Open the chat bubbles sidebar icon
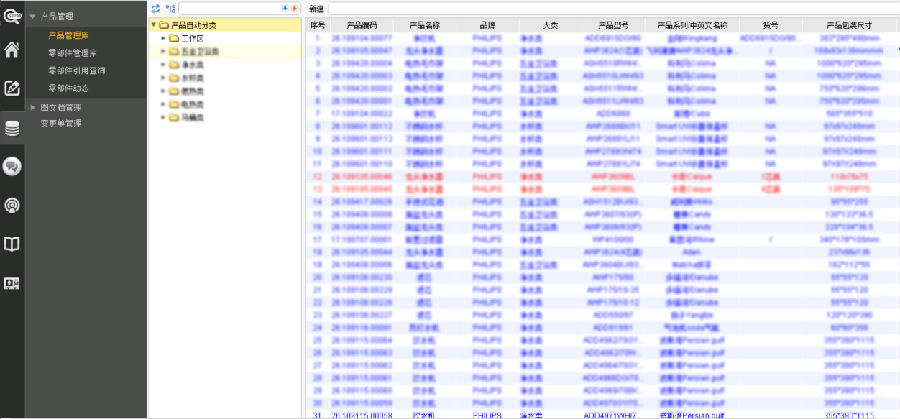The image size is (900, 419). tap(12, 166)
